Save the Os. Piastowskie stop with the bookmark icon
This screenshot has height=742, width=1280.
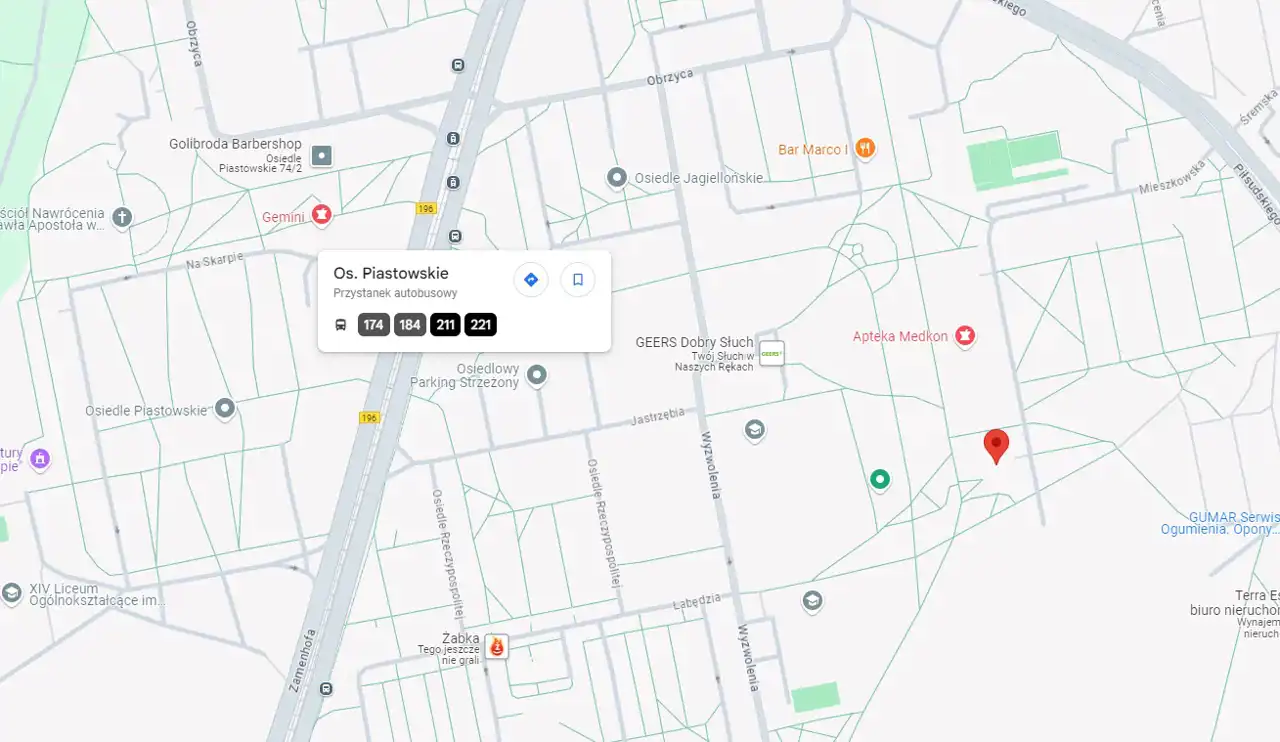[577, 280]
